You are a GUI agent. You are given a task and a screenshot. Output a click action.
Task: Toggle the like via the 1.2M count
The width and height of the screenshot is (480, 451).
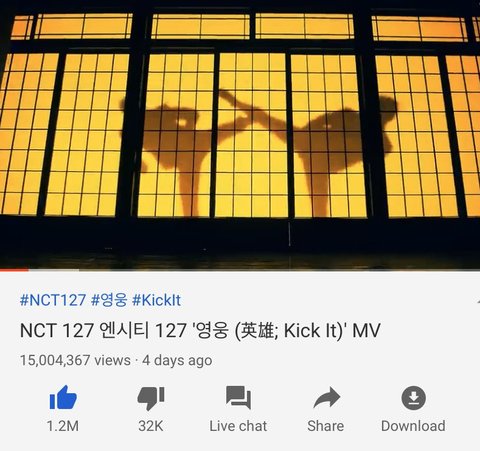(63, 426)
